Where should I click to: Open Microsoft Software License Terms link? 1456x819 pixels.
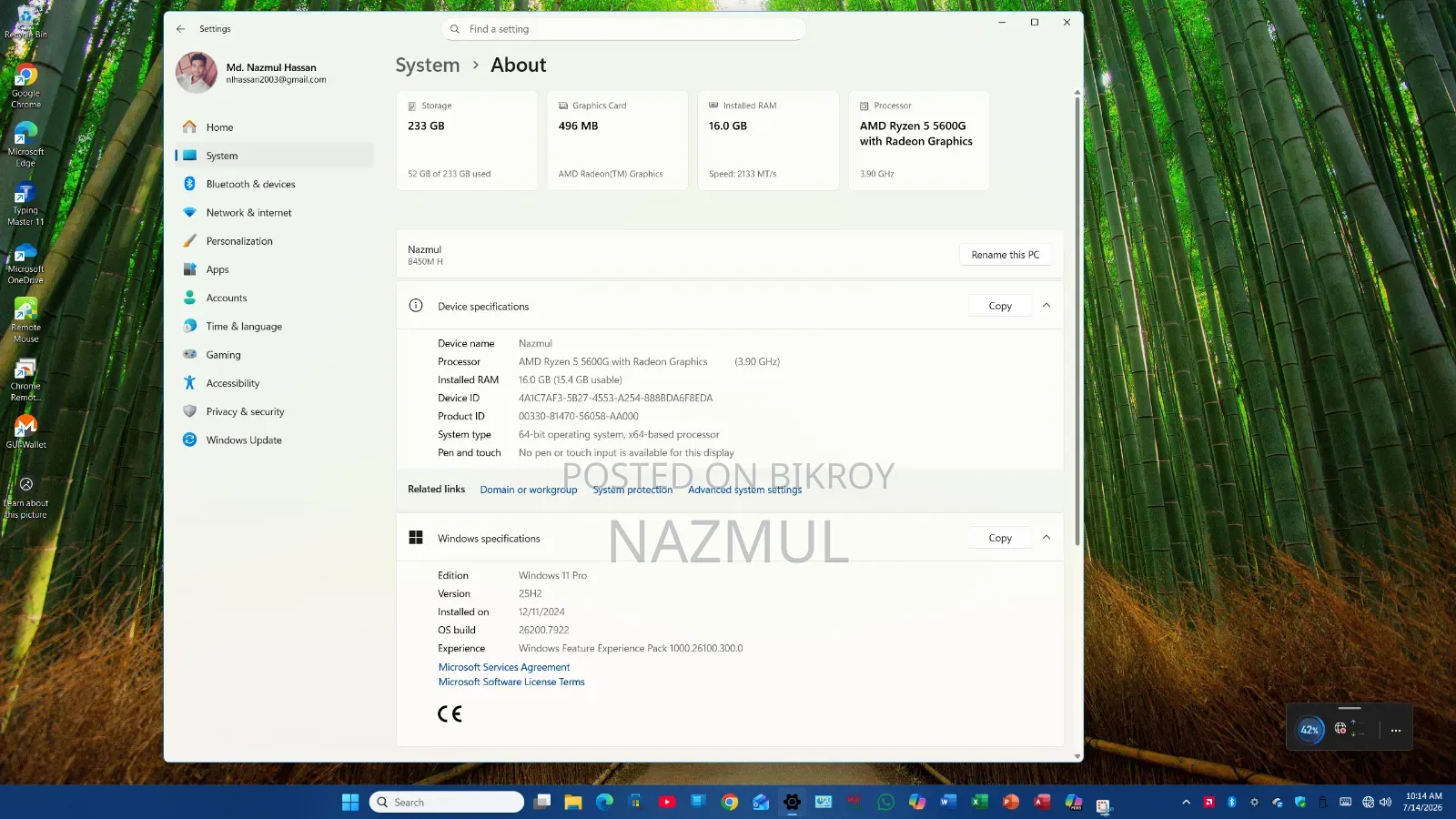pos(511,682)
